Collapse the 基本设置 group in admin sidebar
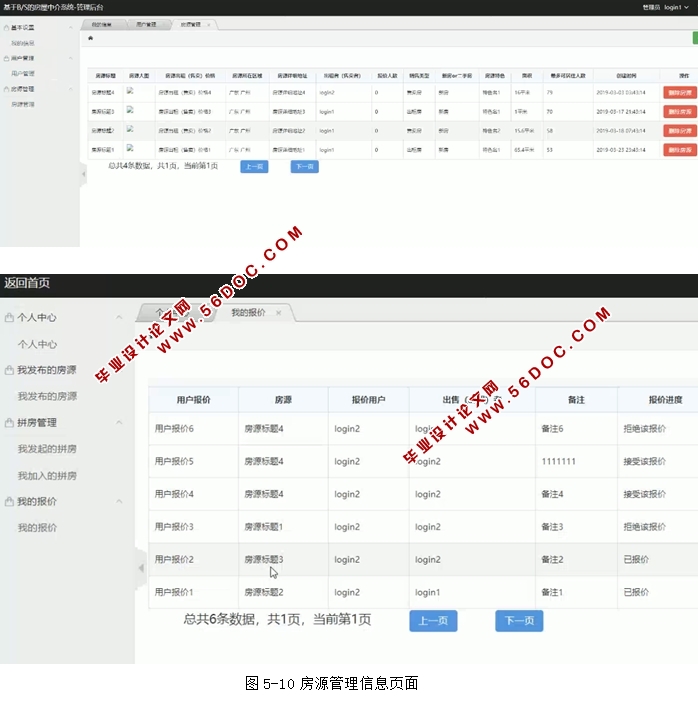 click(x=71, y=27)
